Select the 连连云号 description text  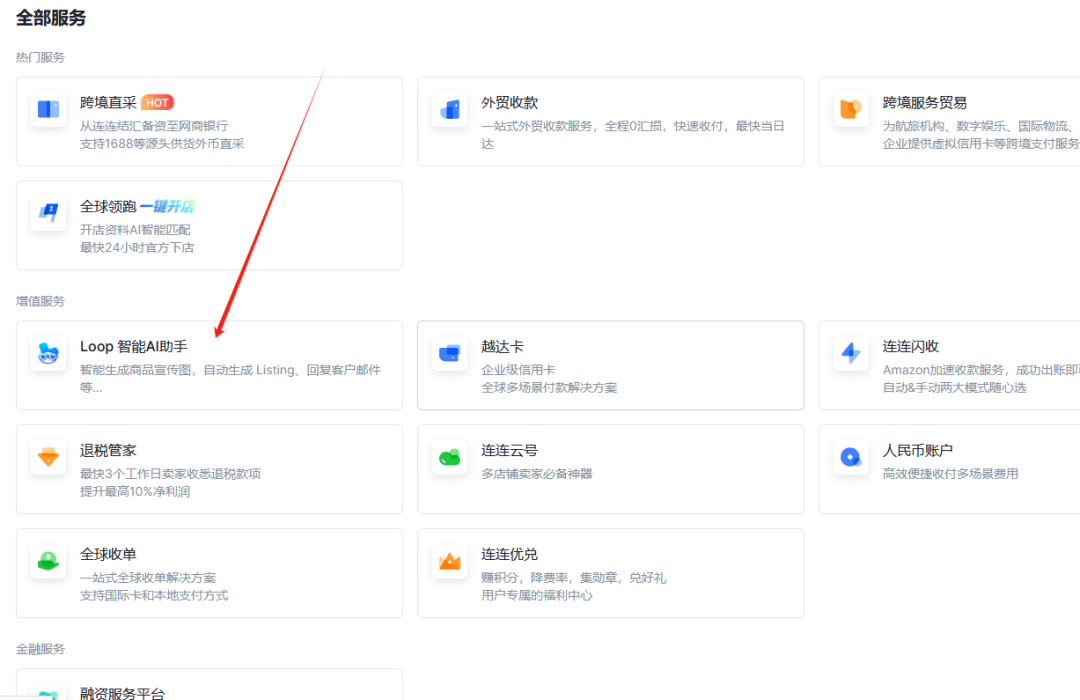point(536,474)
